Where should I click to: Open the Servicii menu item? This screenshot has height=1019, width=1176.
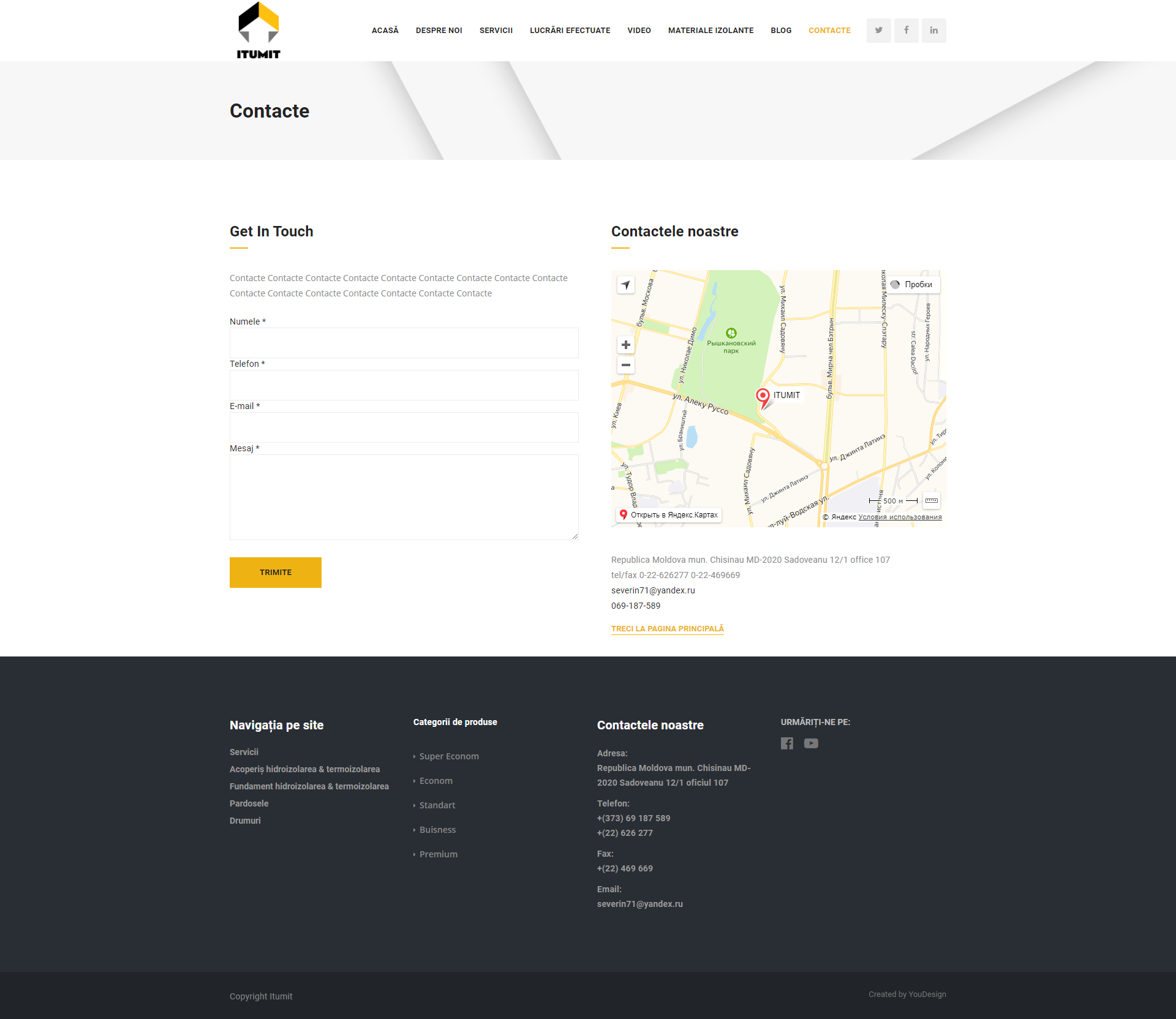(x=496, y=30)
